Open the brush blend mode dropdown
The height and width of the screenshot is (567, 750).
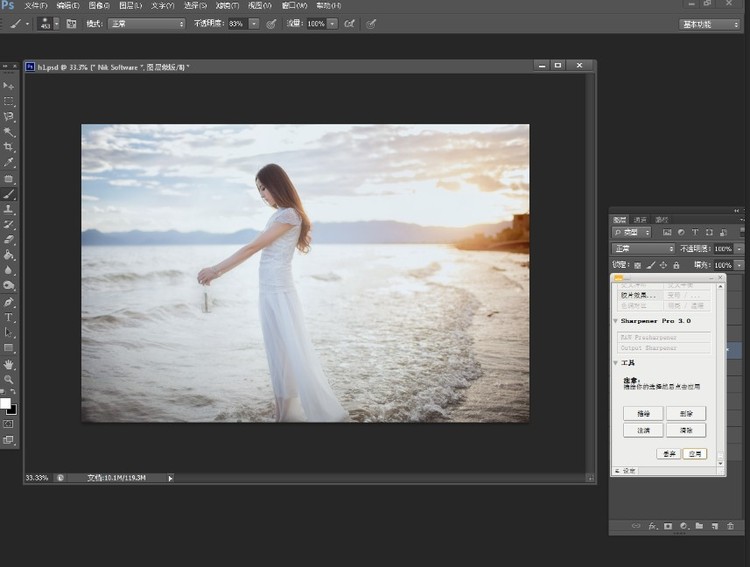pos(146,23)
